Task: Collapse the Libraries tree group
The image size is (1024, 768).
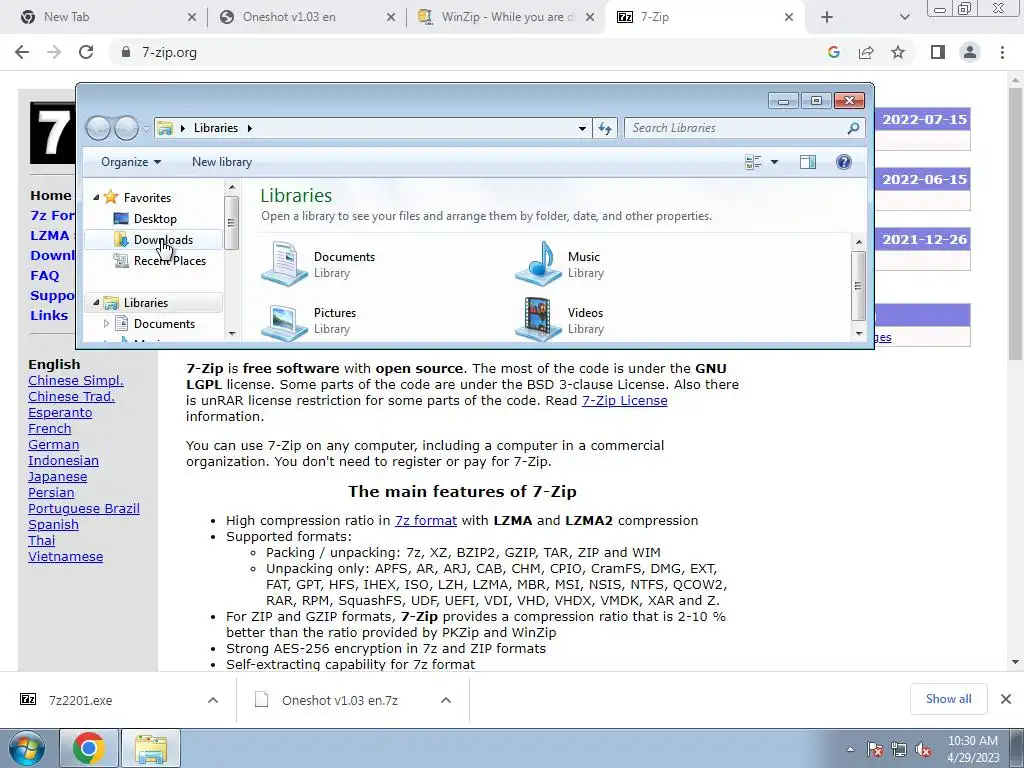Action: pyautogui.click(x=96, y=302)
